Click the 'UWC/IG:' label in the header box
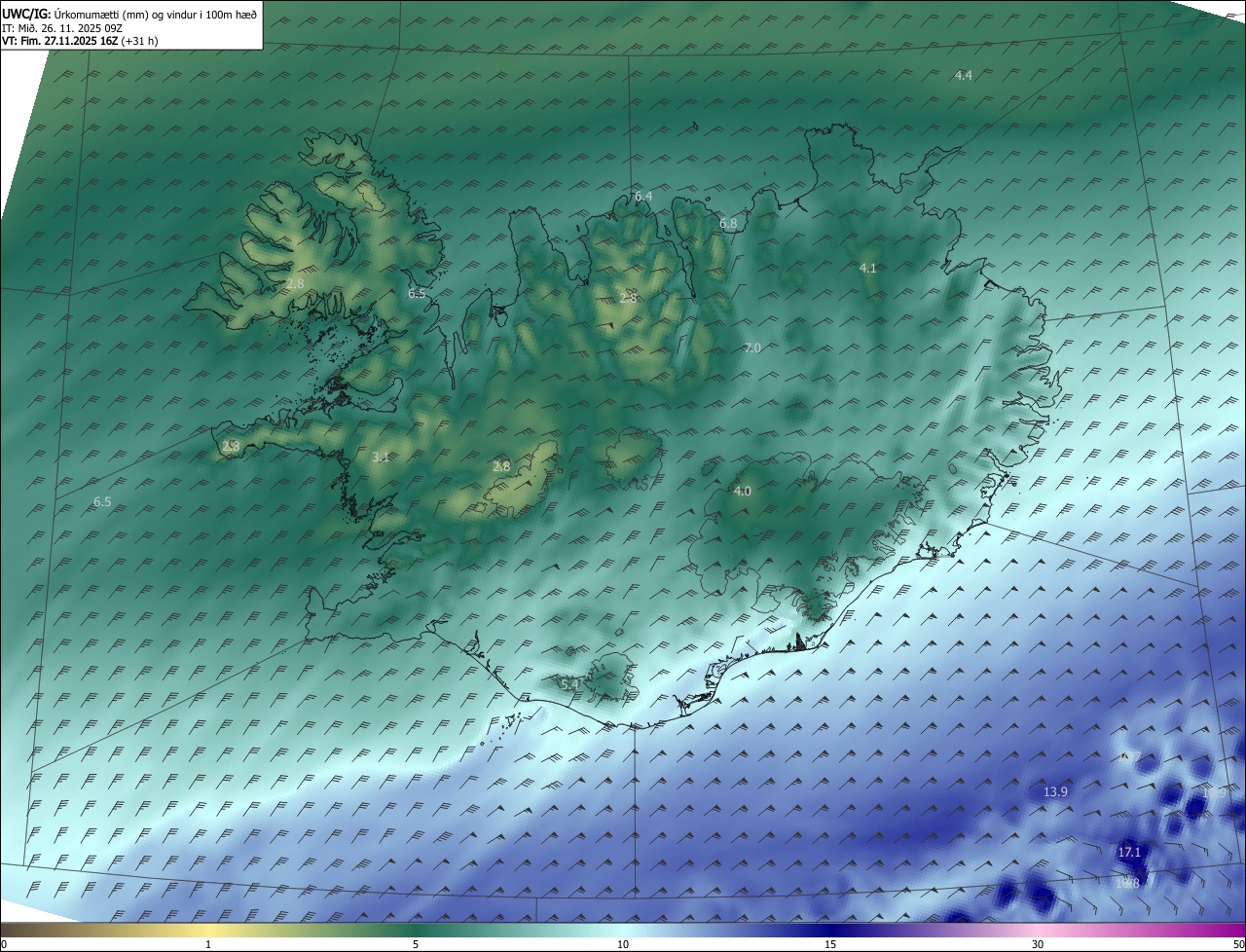This screenshot has width=1246, height=952. coord(27,15)
